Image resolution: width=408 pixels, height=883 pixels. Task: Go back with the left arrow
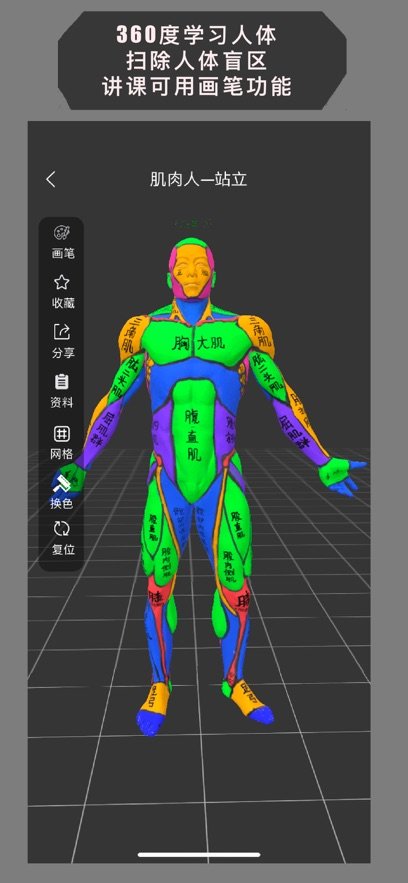coord(51,180)
